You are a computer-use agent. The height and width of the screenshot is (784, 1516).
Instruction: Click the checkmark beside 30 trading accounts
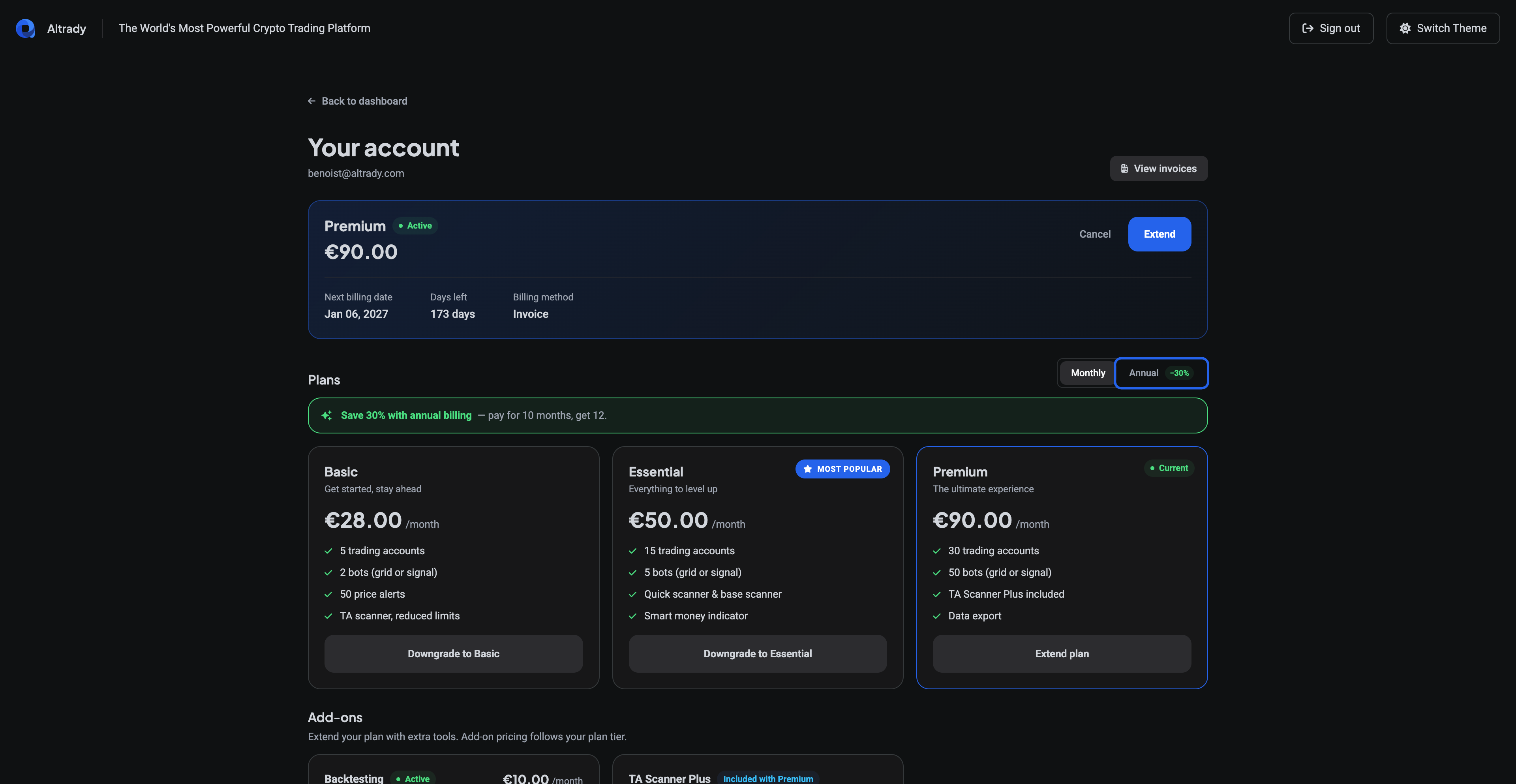pyautogui.click(x=937, y=551)
